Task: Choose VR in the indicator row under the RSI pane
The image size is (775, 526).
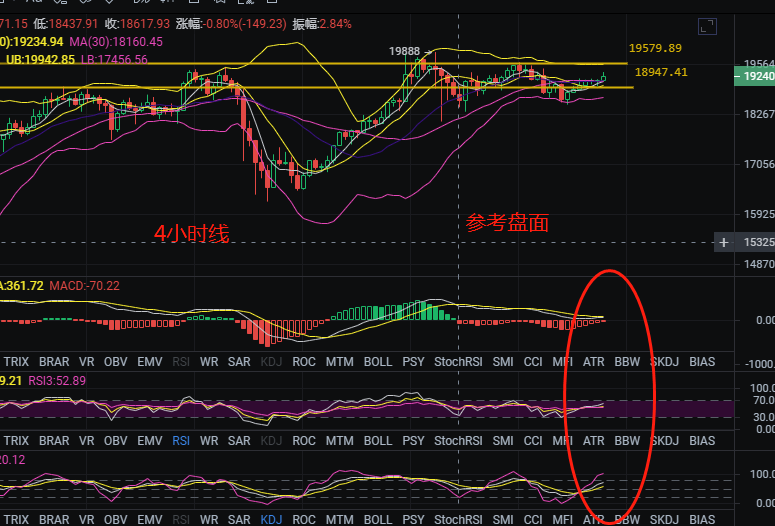Action: pyautogui.click(x=86, y=441)
